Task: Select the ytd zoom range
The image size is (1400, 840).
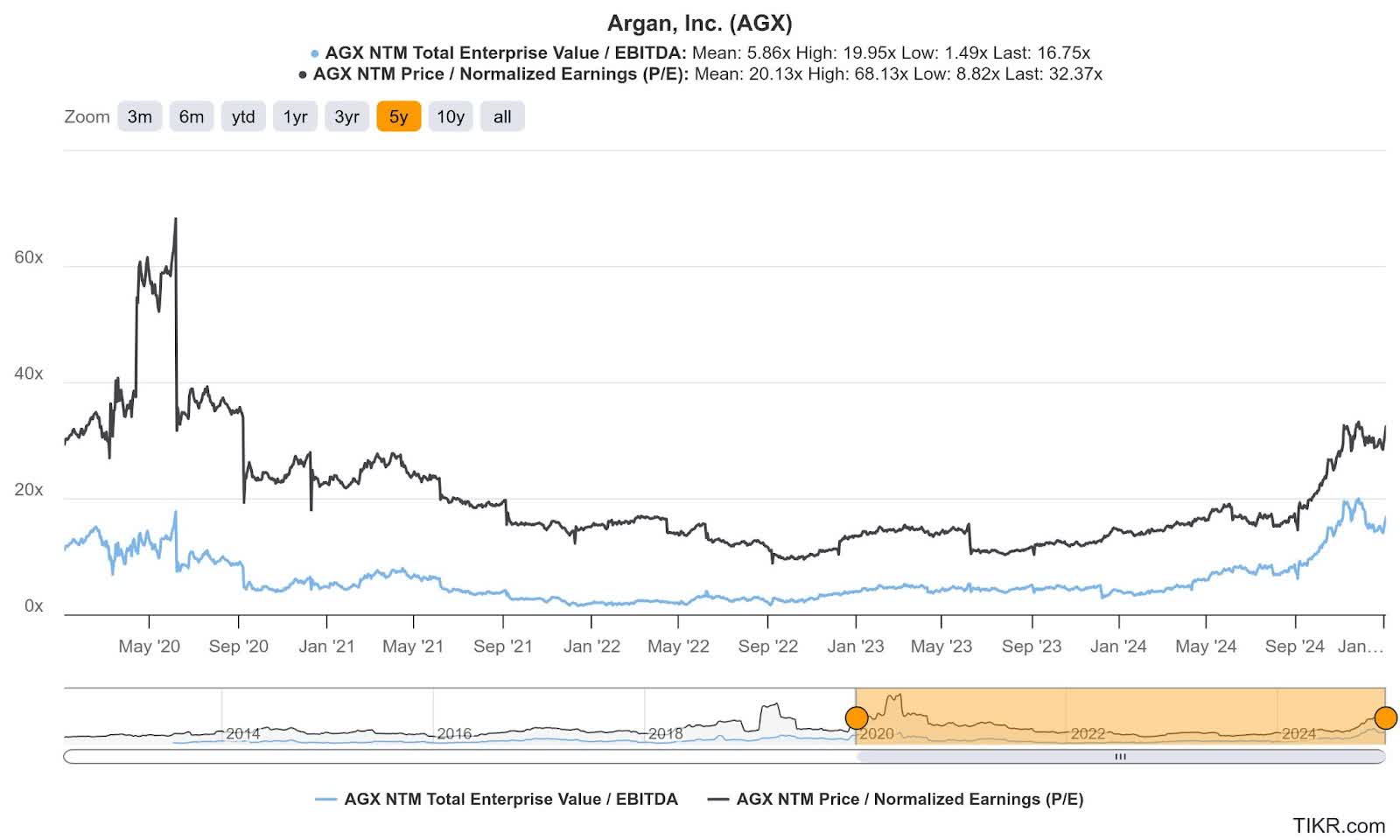Action: click(243, 115)
